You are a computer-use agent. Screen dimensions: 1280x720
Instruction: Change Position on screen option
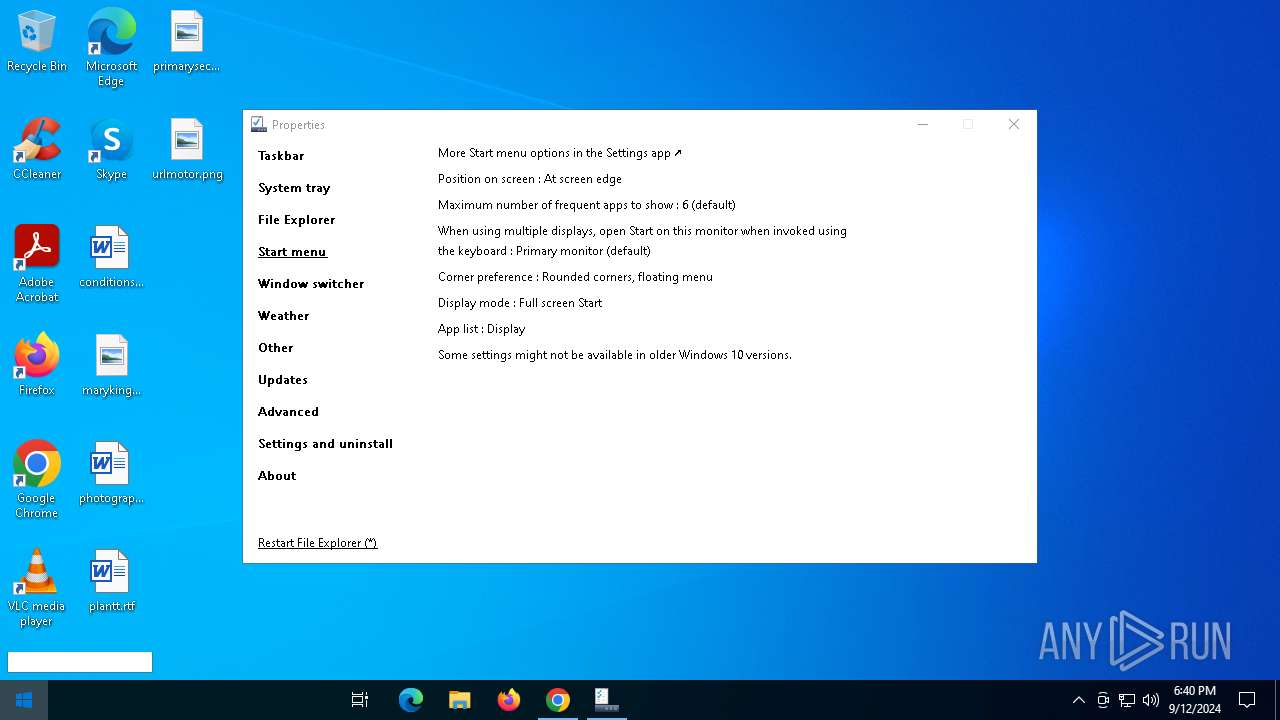pos(530,179)
